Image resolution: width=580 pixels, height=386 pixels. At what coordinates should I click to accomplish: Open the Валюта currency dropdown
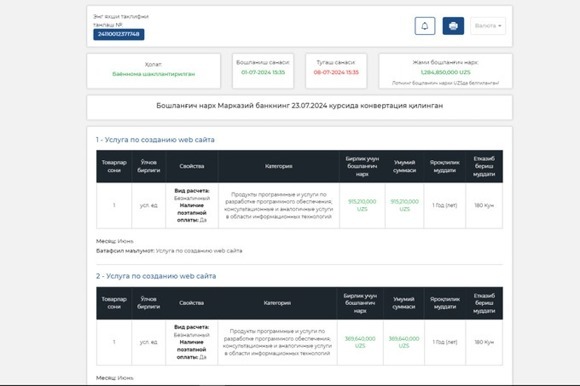pos(488,26)
